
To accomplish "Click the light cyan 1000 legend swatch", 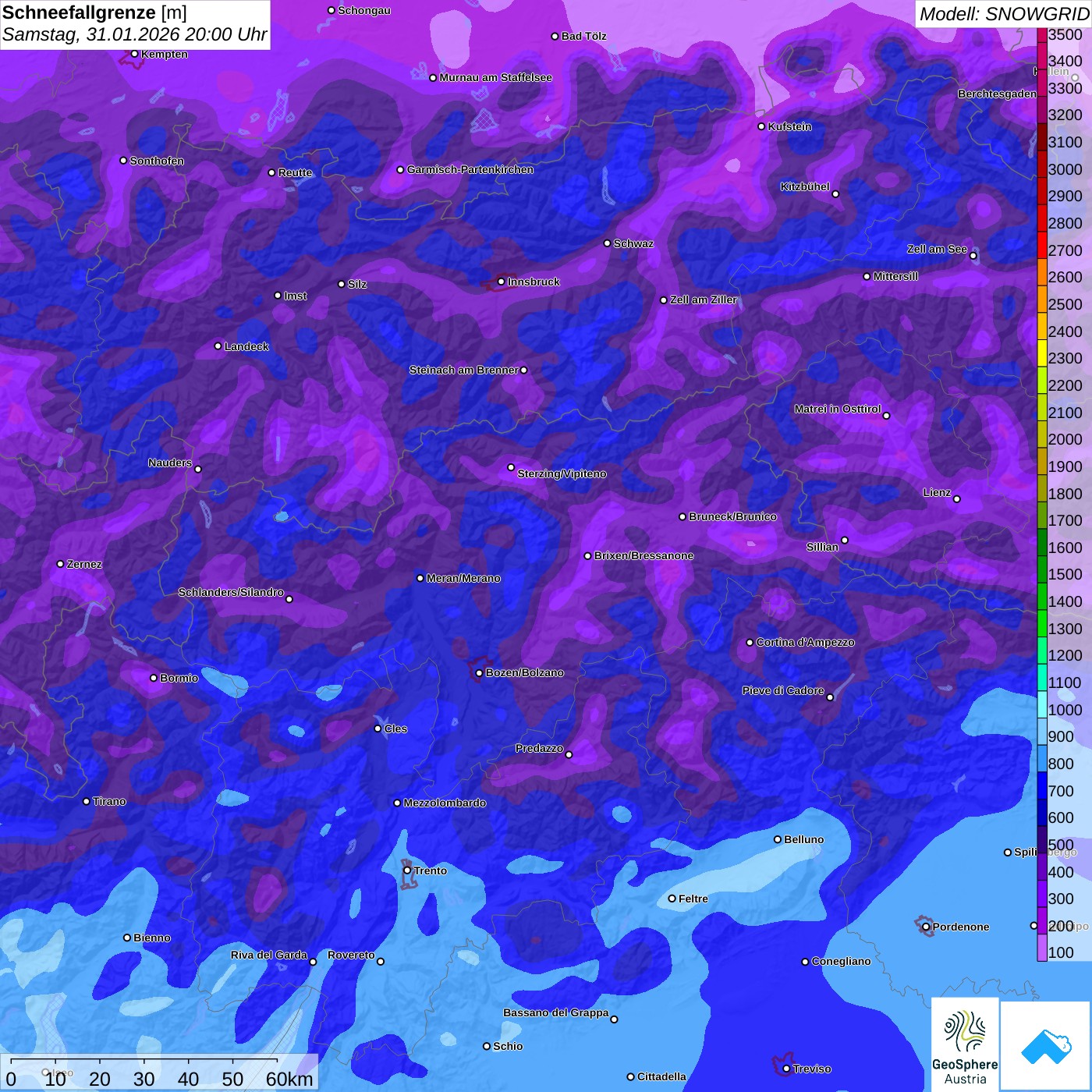I will pos(1042,704).
